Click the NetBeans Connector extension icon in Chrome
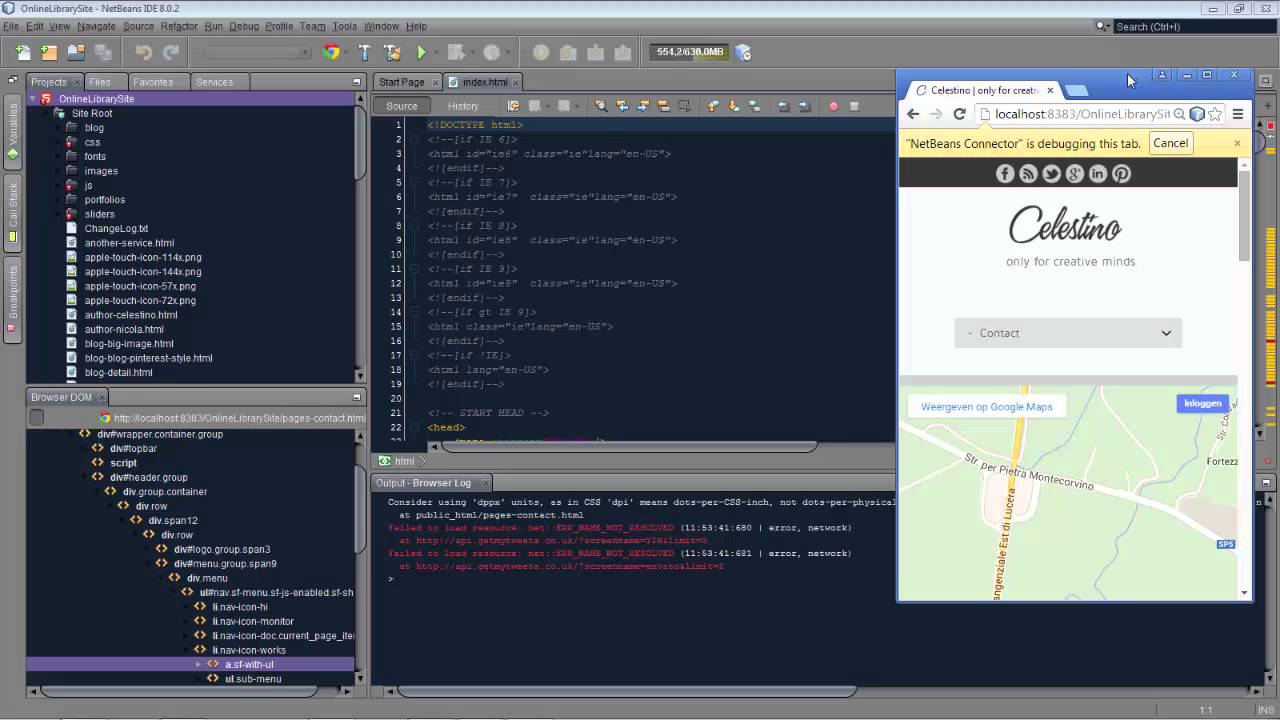Viewport: 1280px width, 720px height. point(1196,114)
